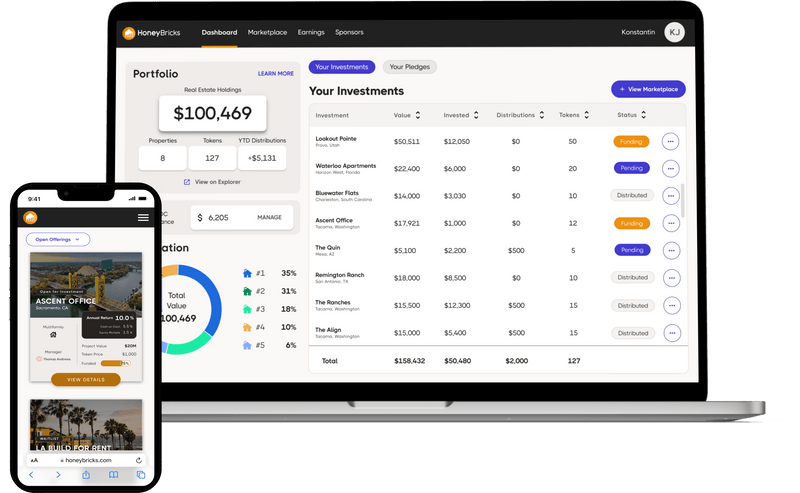Click the investments table vertical scrollbar
Viewport: 800px width, 493px height.
[683, 201]
